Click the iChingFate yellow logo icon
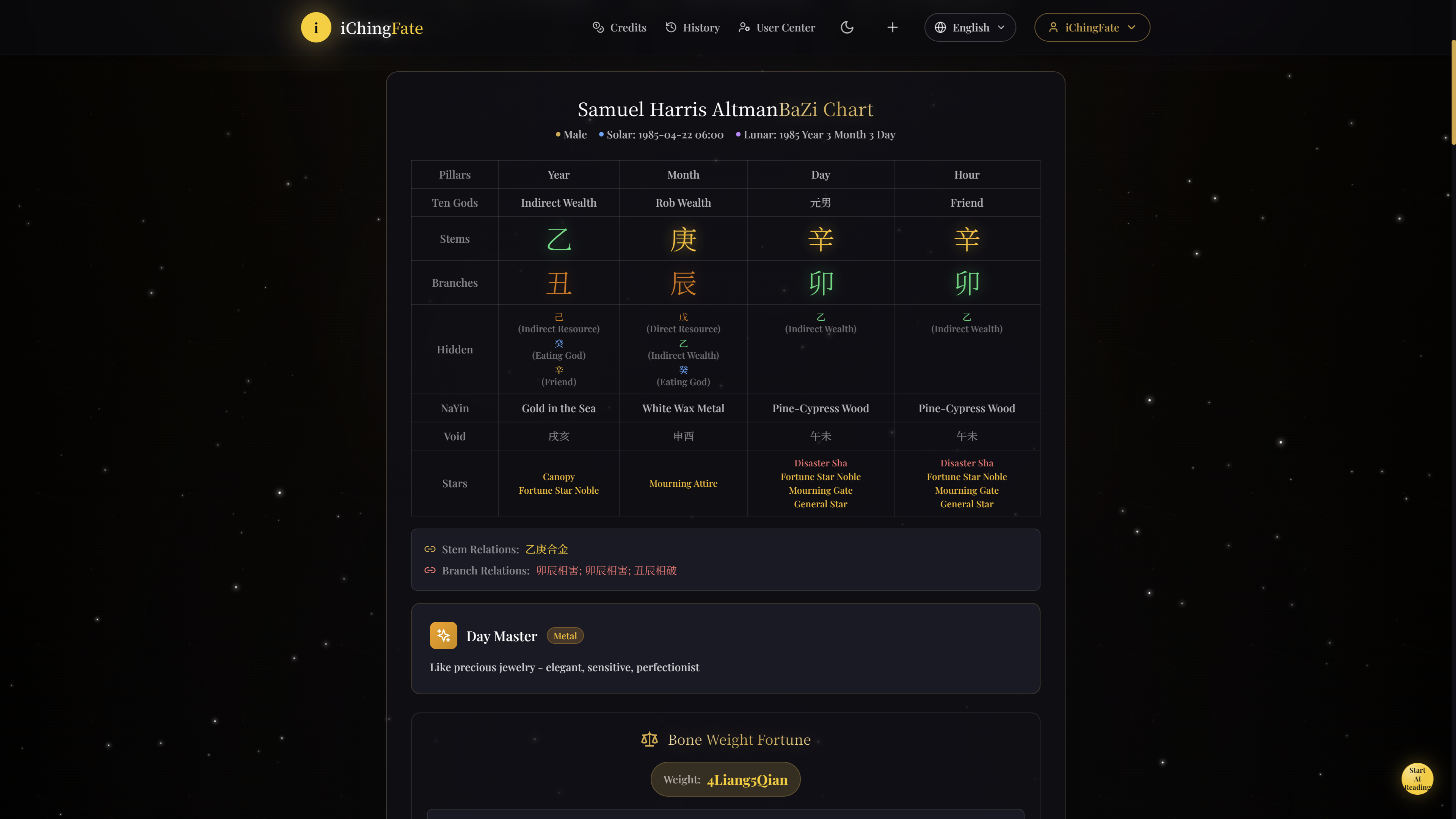Image resolution: width=1456 pixels, height=819 pixels. 315,27
